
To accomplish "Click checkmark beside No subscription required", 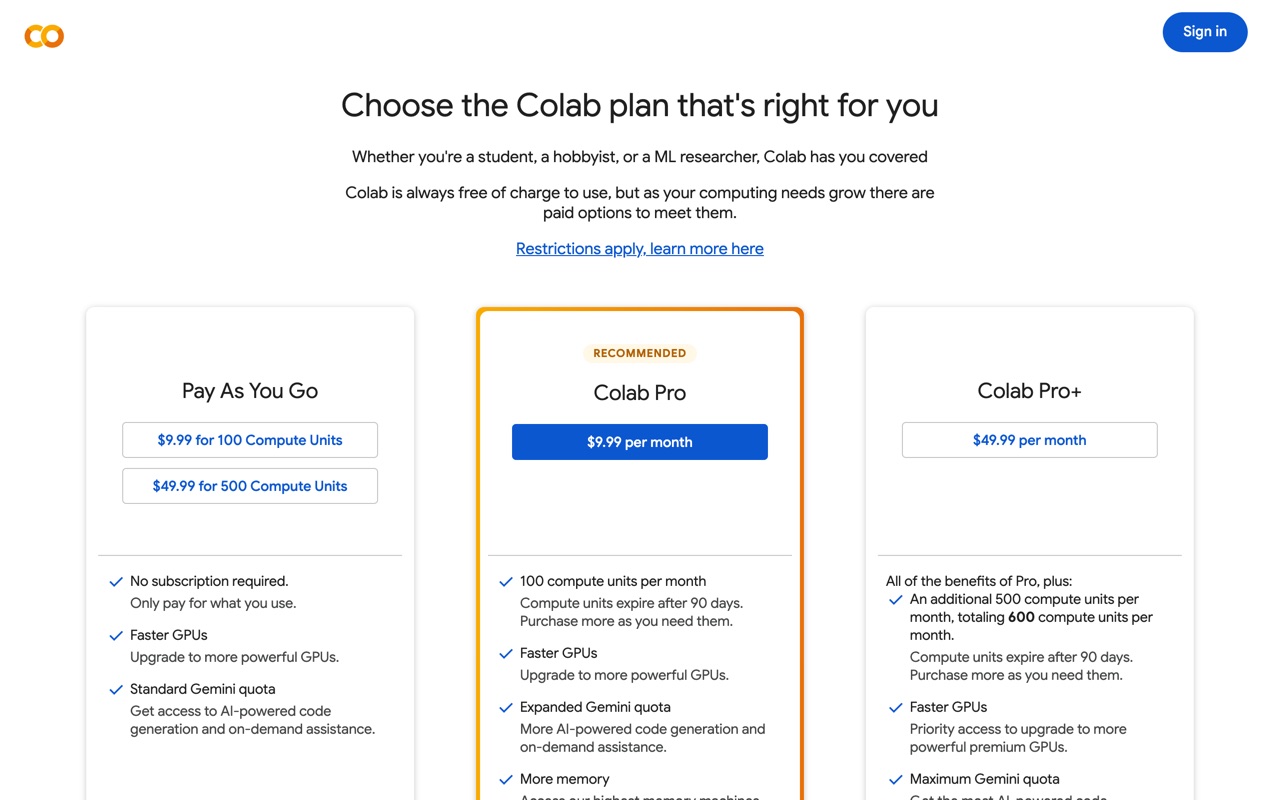I will pyautogui.click(x=116, y=581).
